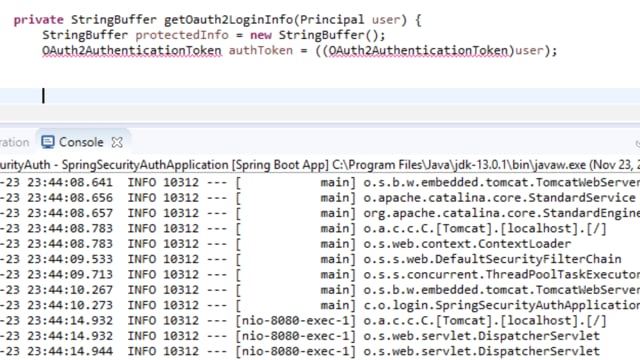Place cursor on the empty highlighted editor line

pyautogui.click(x=320, y=96)
